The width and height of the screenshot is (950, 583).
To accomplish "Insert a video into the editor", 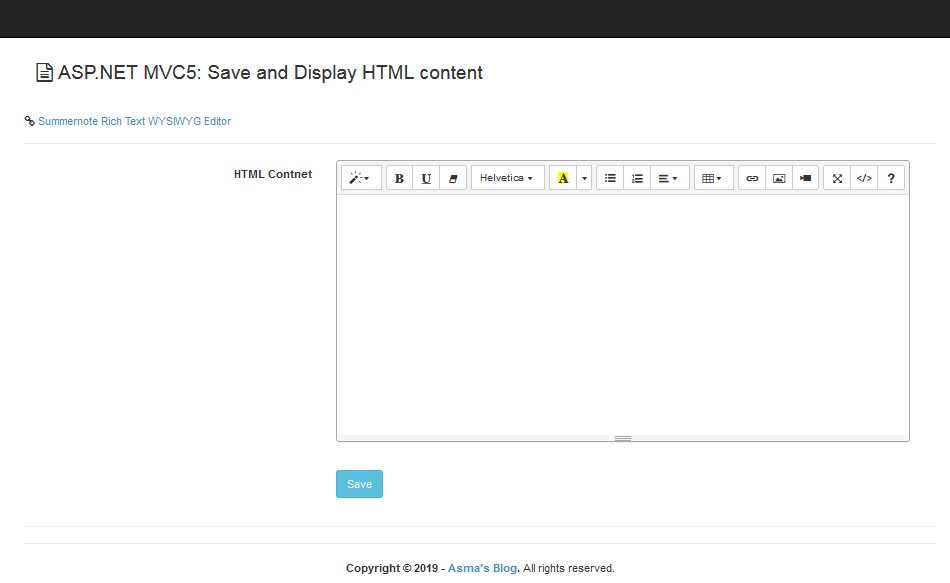I will [805, 177].
